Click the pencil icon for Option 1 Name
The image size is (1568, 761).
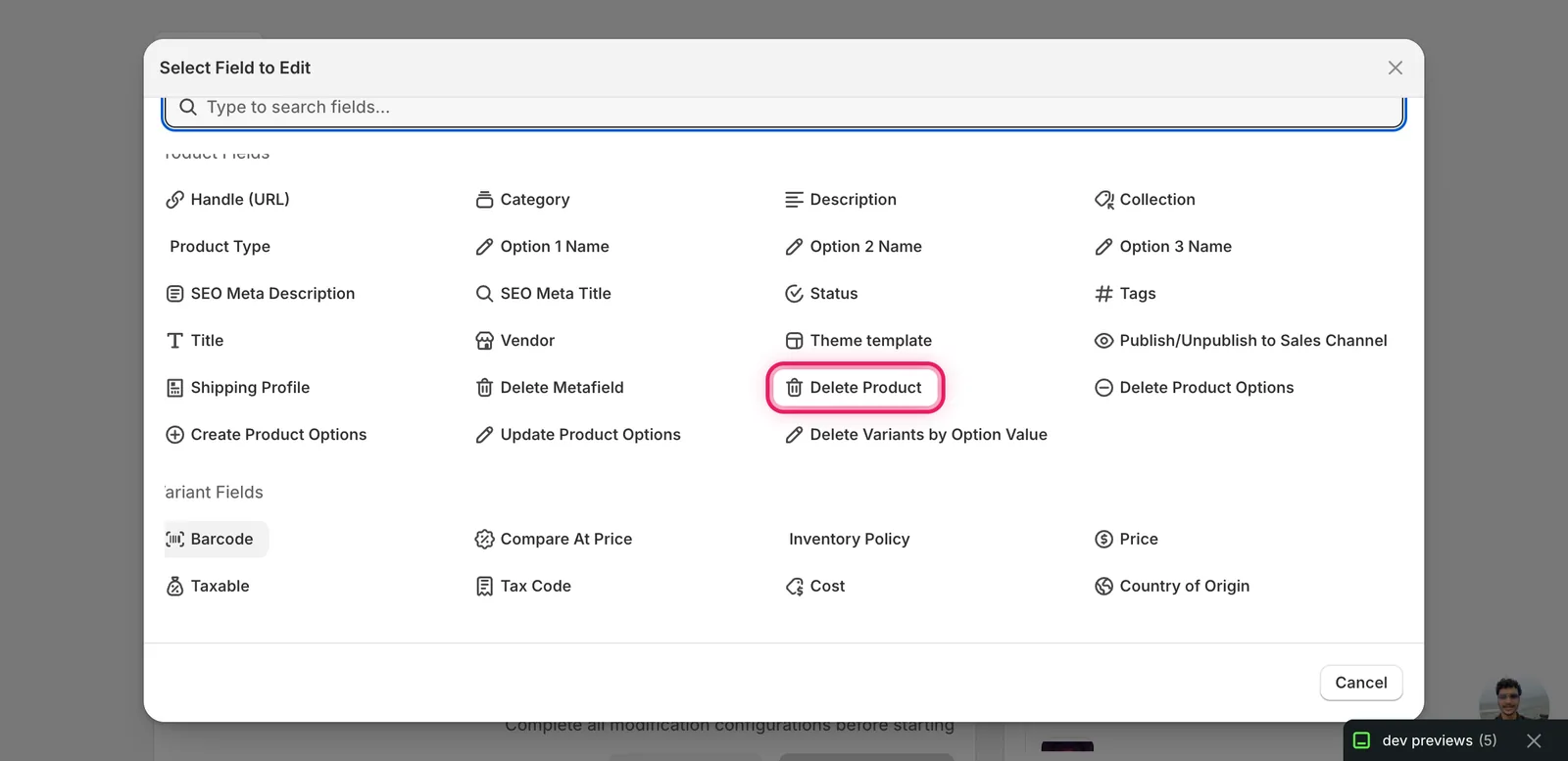tap(484, 247)
